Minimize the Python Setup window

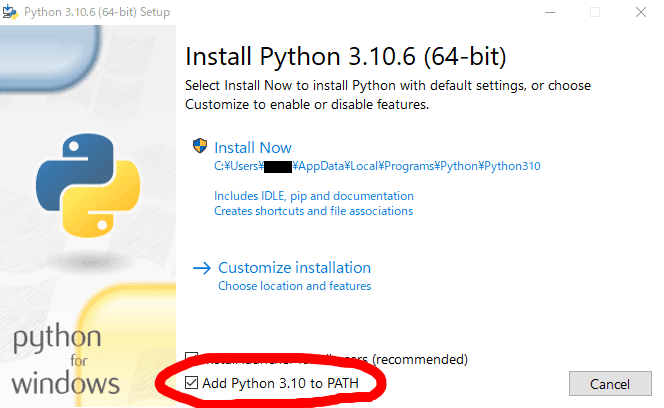550,12
